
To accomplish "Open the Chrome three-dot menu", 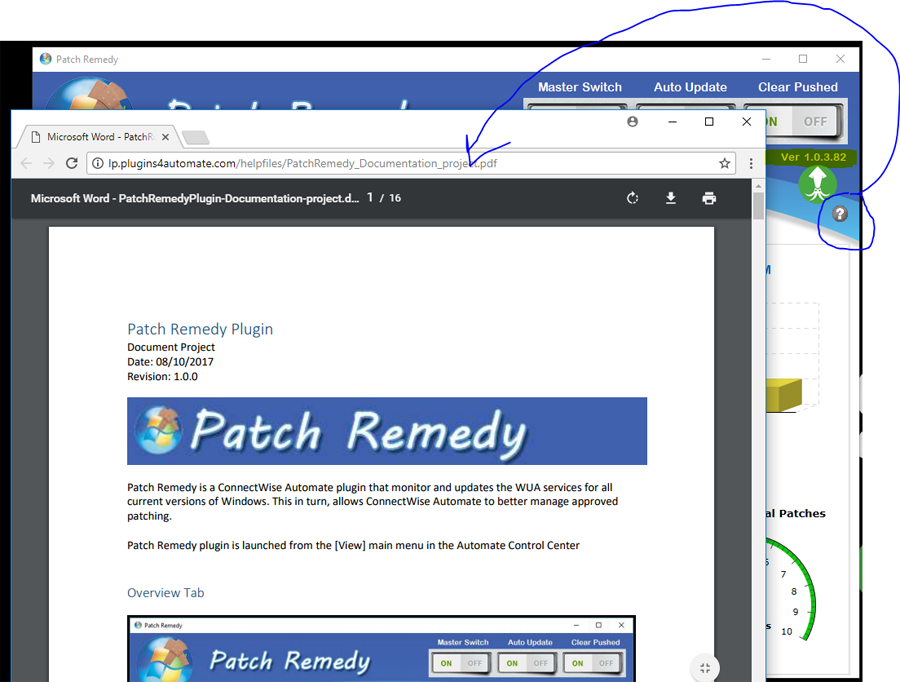I will [751, 163].
